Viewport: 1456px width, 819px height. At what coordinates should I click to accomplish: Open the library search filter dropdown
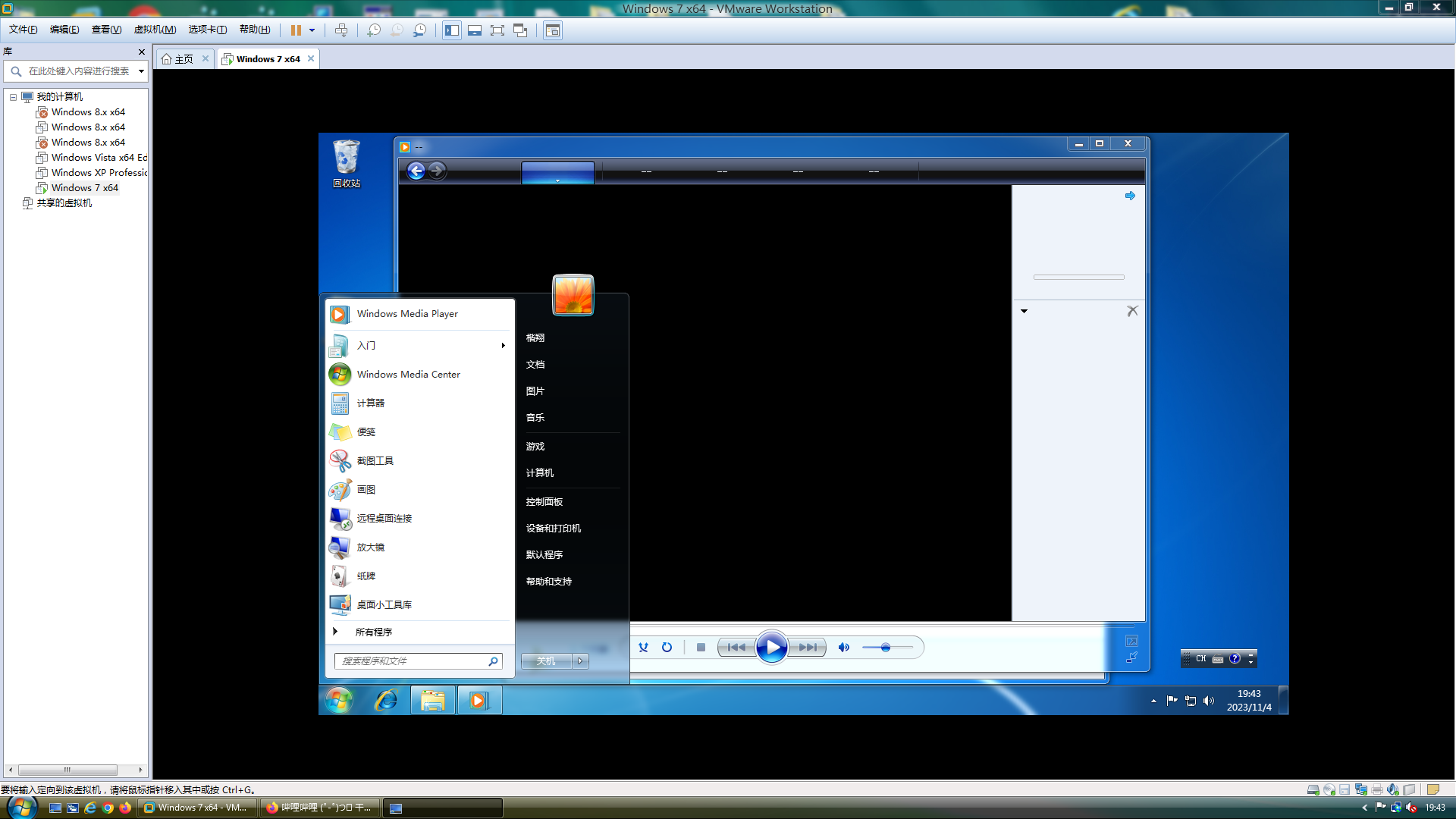[141, 71]
